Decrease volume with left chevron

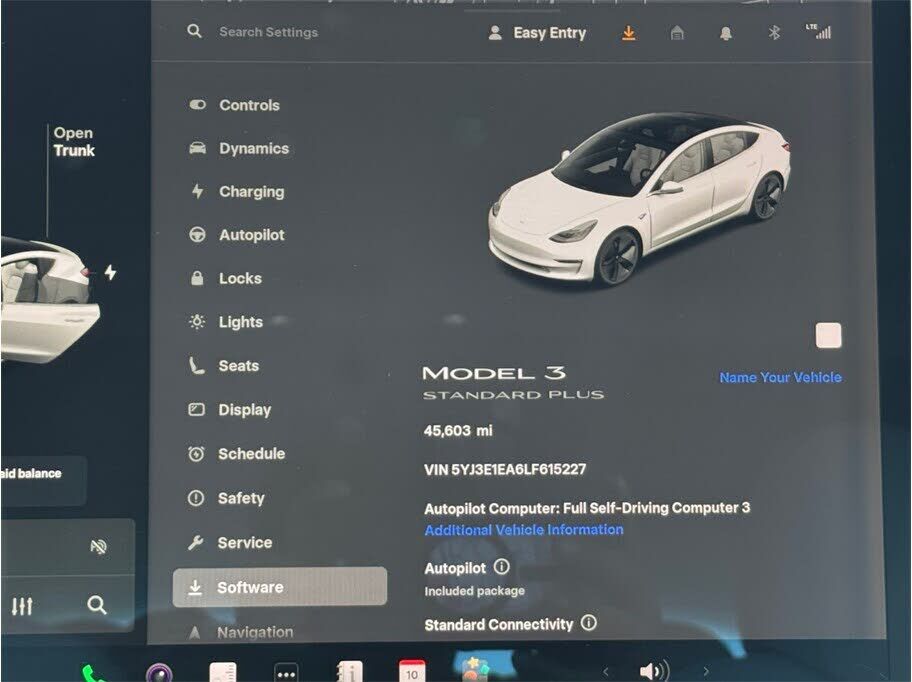(605, 671)
